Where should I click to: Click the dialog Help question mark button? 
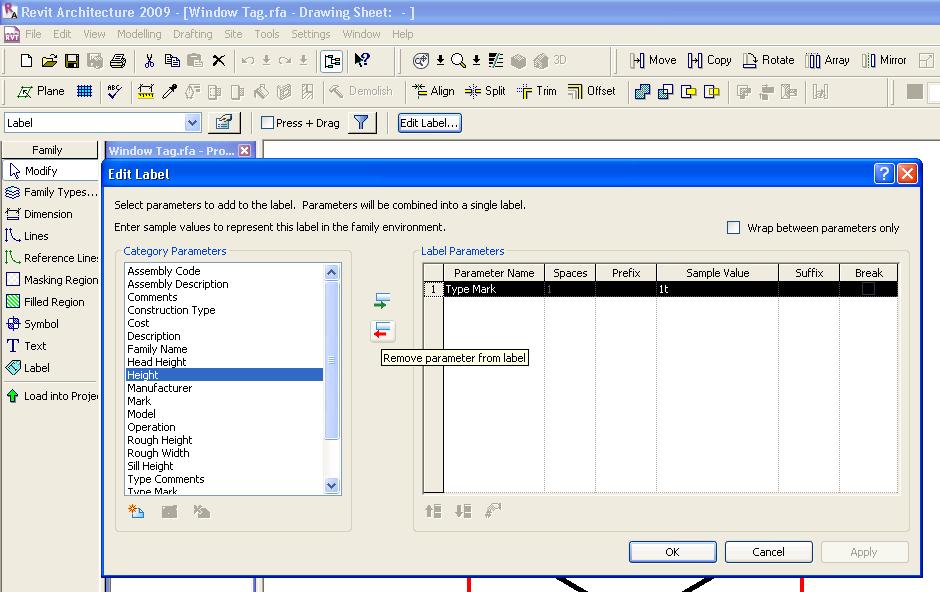coord(883,174)
